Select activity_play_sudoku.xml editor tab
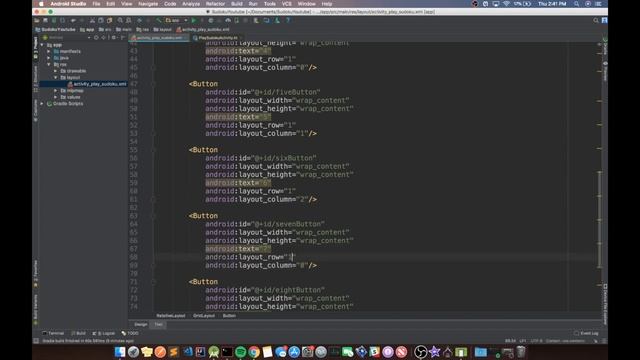 pyautogui.click(x=159, y=38)
